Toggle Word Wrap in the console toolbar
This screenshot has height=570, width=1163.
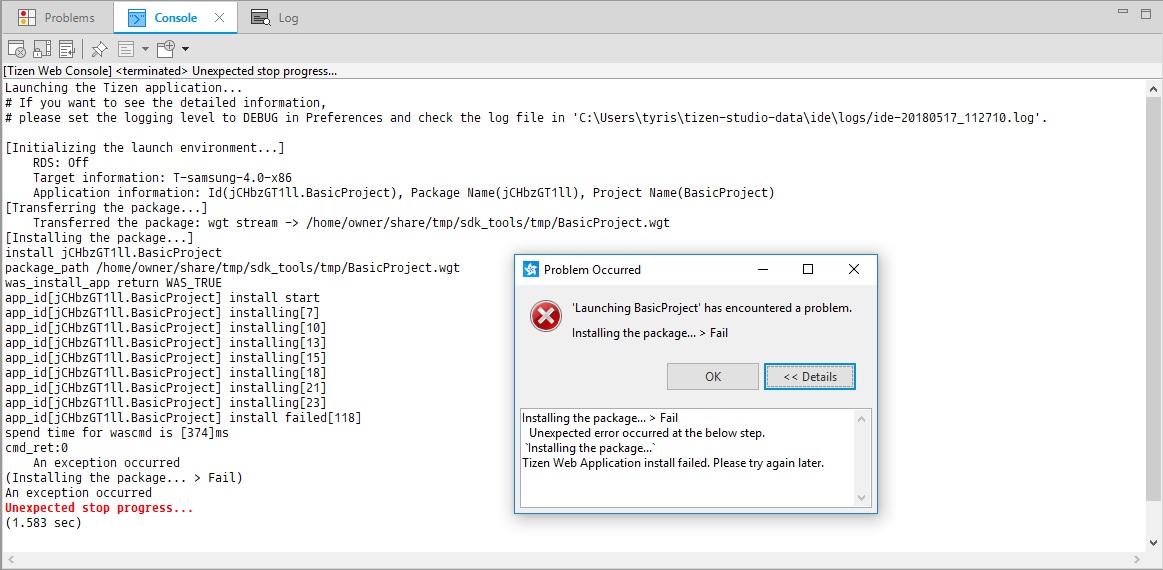pos(68,48)
